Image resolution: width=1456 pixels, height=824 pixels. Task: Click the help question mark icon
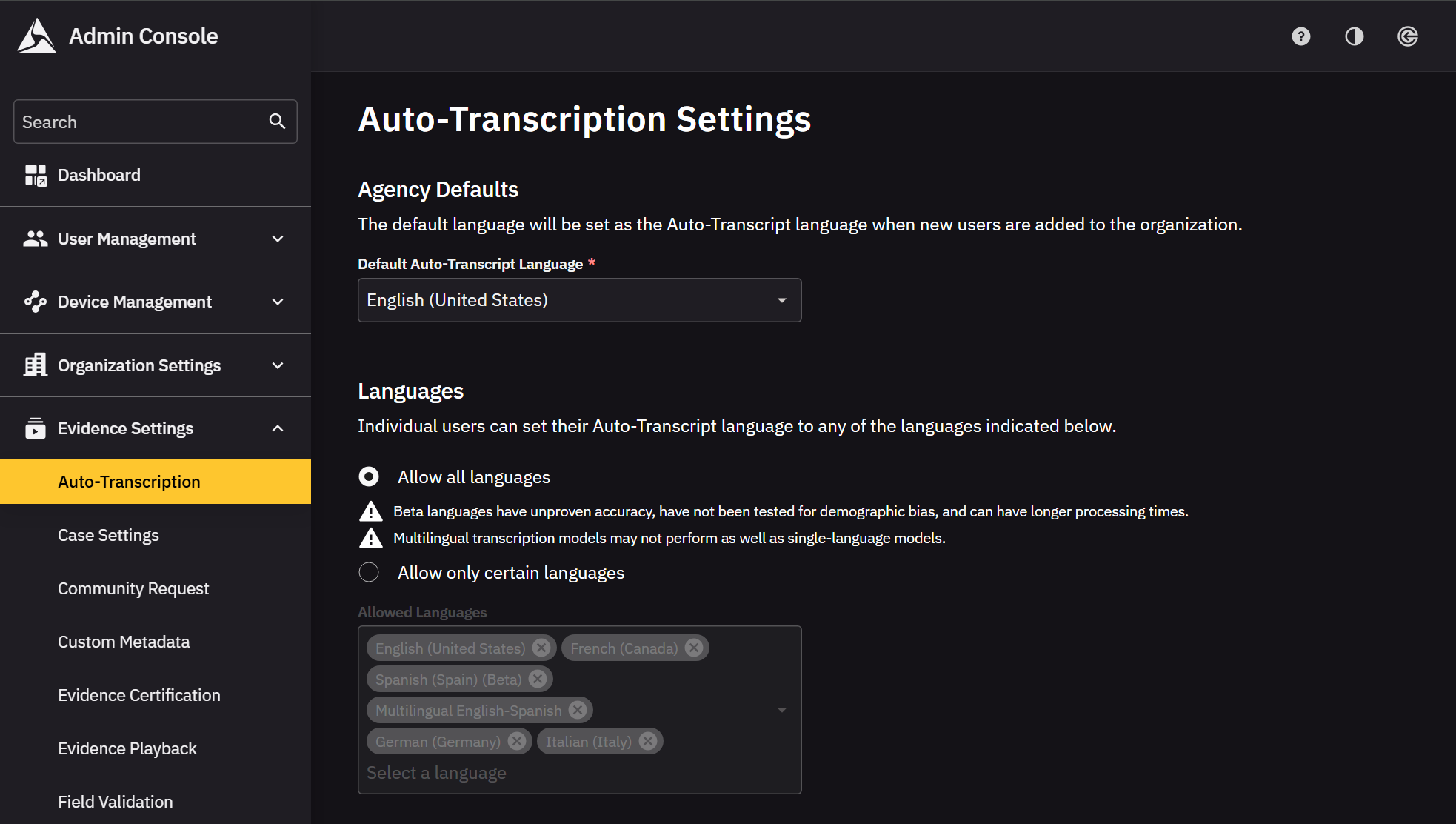1300,36
